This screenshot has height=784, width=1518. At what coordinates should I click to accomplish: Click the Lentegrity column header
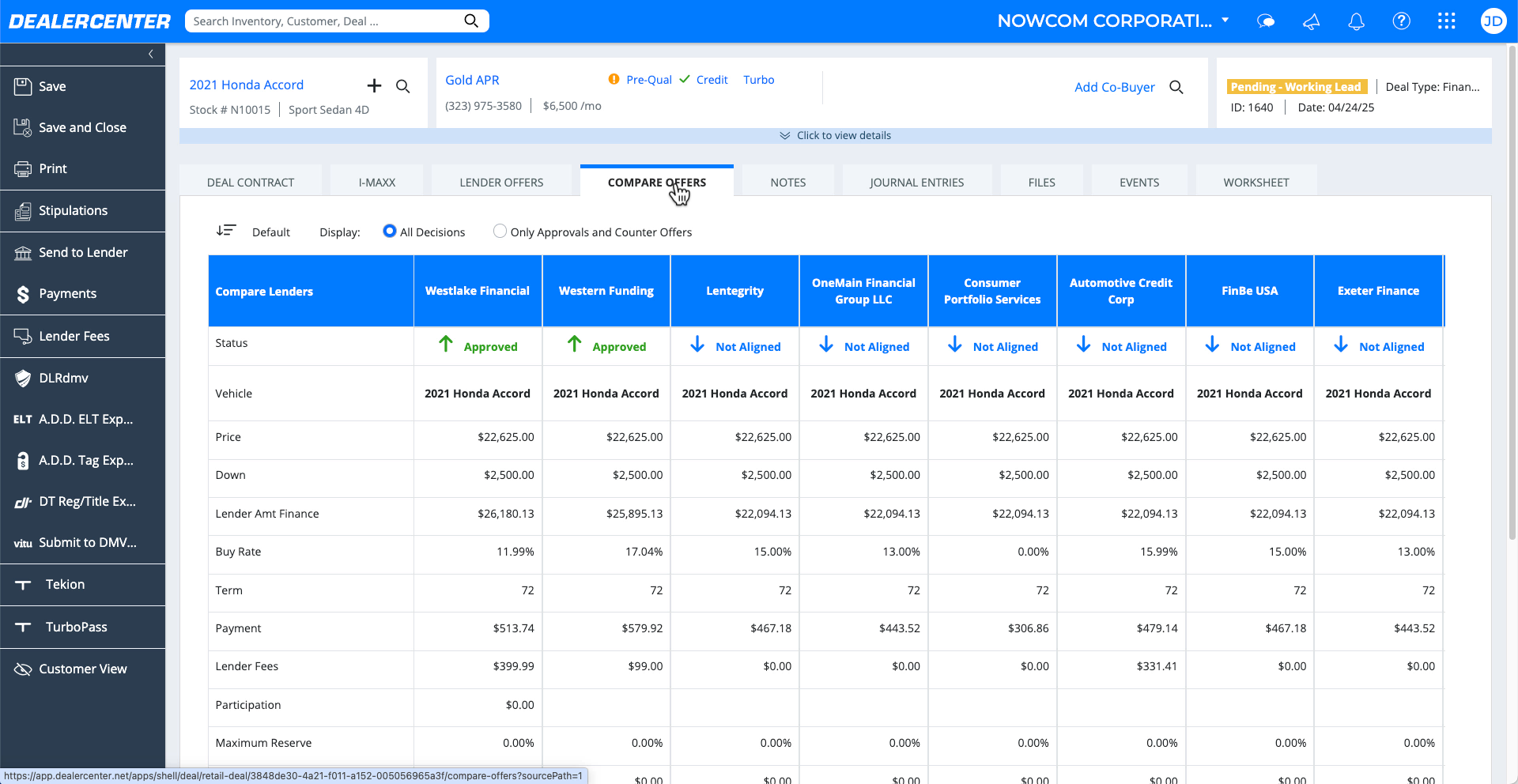coord(735,291)
